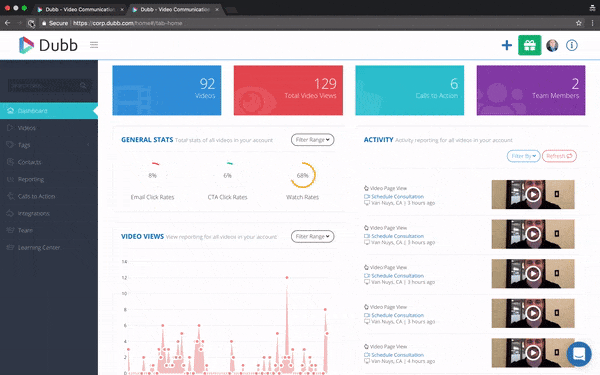The image size is (600, 375).
Task: Click the 6% CTA Click Rates gauge
Action: click(x=227, y=175)
